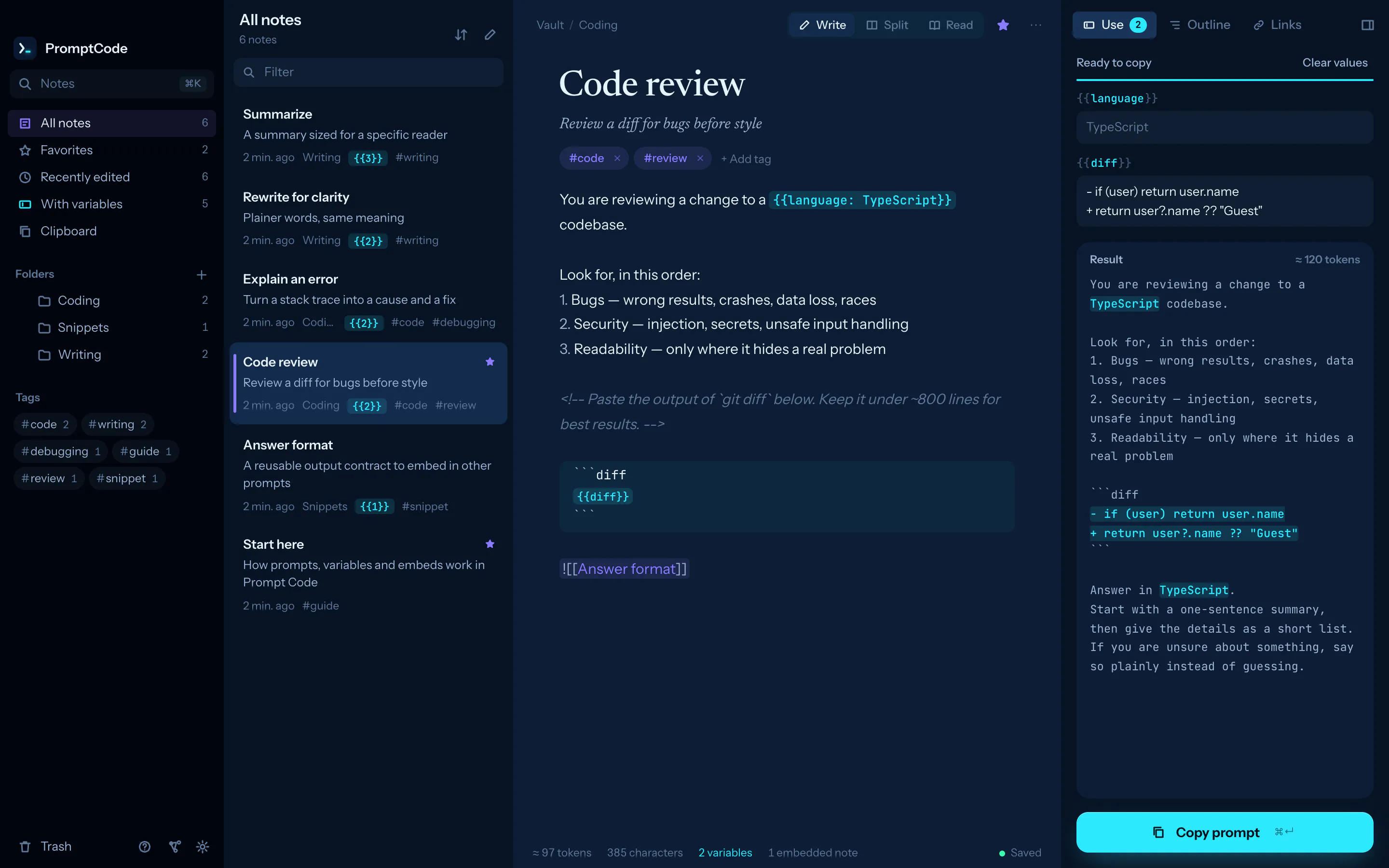Click + Add tag
Screen dimensions: 1389x868
pyautogui.click(x=746, y=159)
